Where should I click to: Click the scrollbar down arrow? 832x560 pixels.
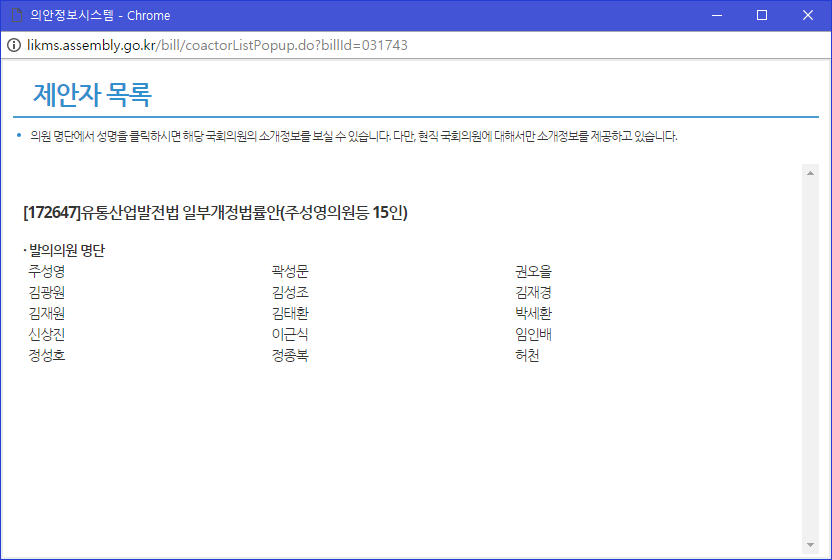click(810, 545)
